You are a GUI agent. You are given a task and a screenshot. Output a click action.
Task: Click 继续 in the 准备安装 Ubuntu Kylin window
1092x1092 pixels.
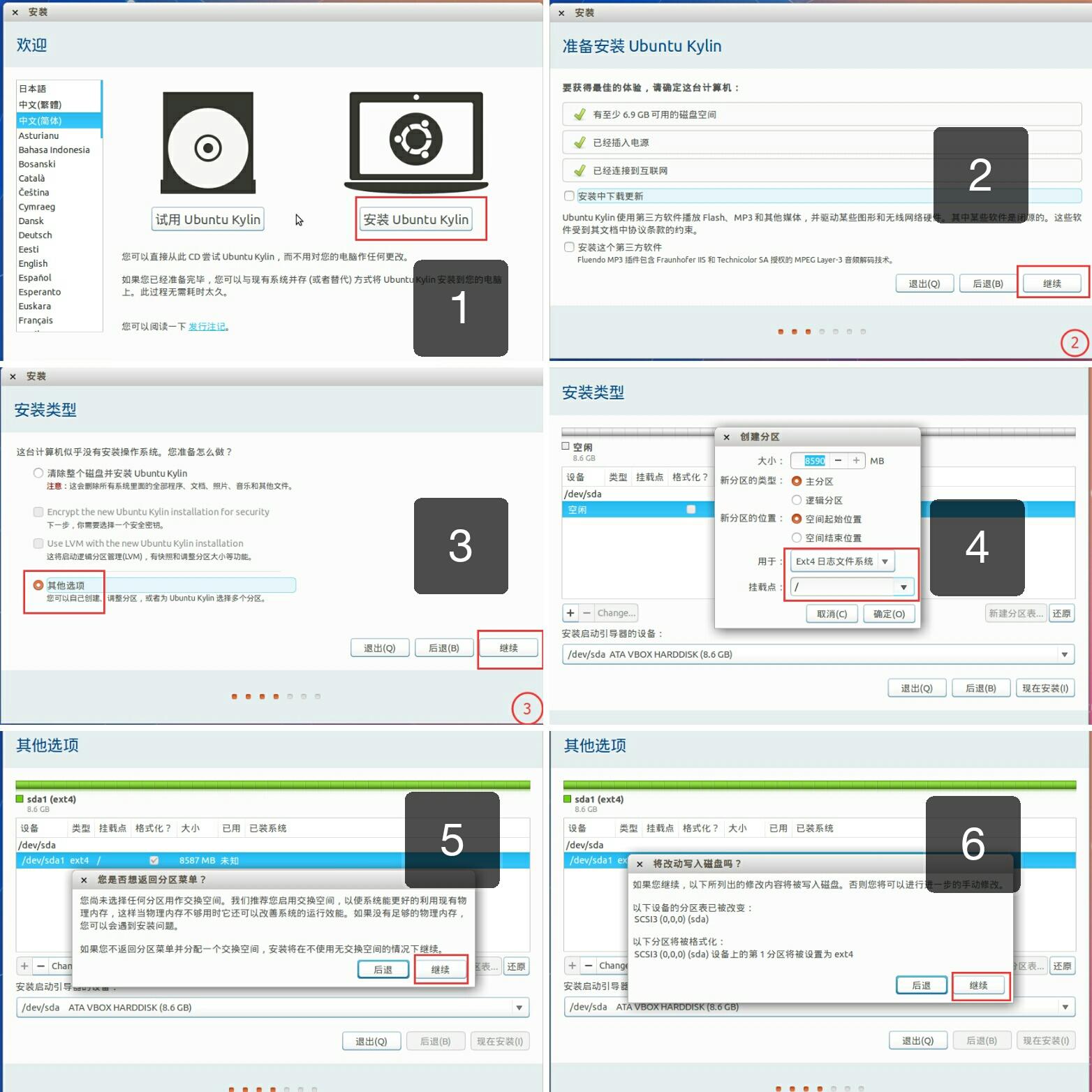click(x=1052, y=283)
